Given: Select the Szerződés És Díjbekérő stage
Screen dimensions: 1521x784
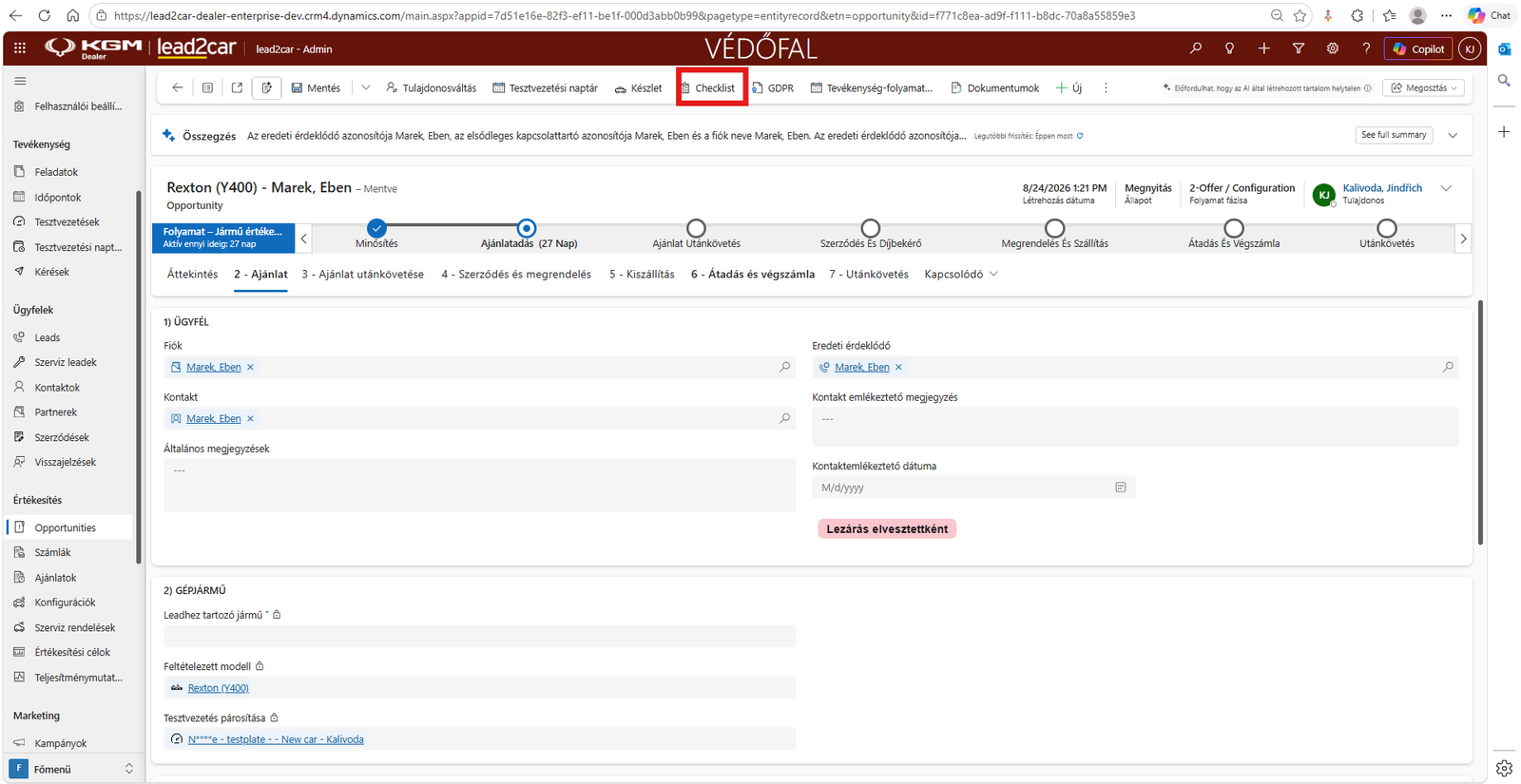Looking at the screenshot, I should 870,228.
